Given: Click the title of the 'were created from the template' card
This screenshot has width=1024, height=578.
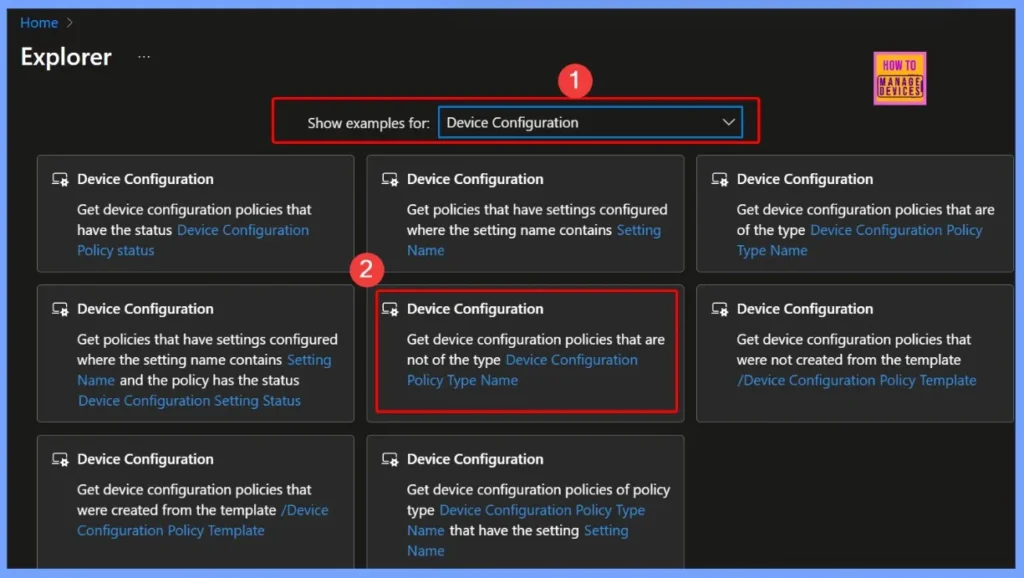Looking at the screenshot, I should pyautogui.click(x=145, y=459).
